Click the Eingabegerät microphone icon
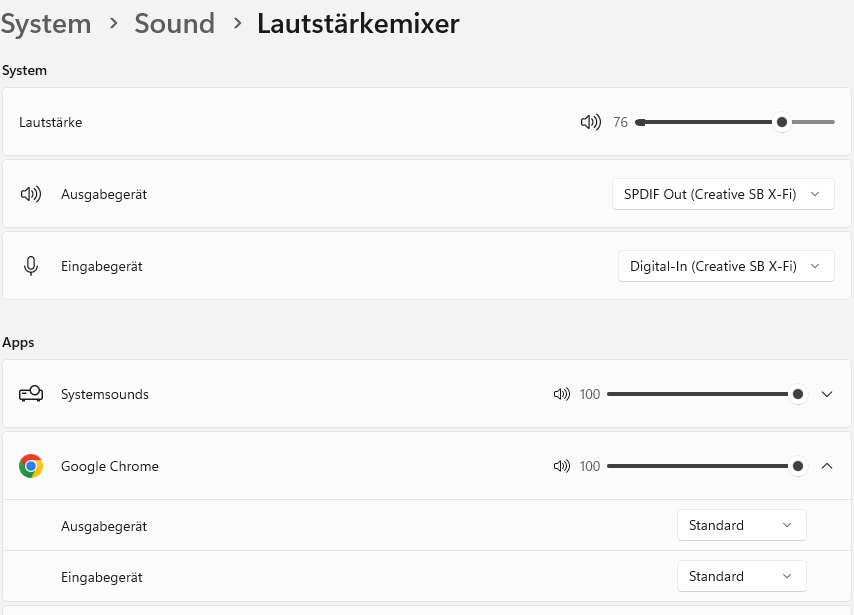 (31, 266)
